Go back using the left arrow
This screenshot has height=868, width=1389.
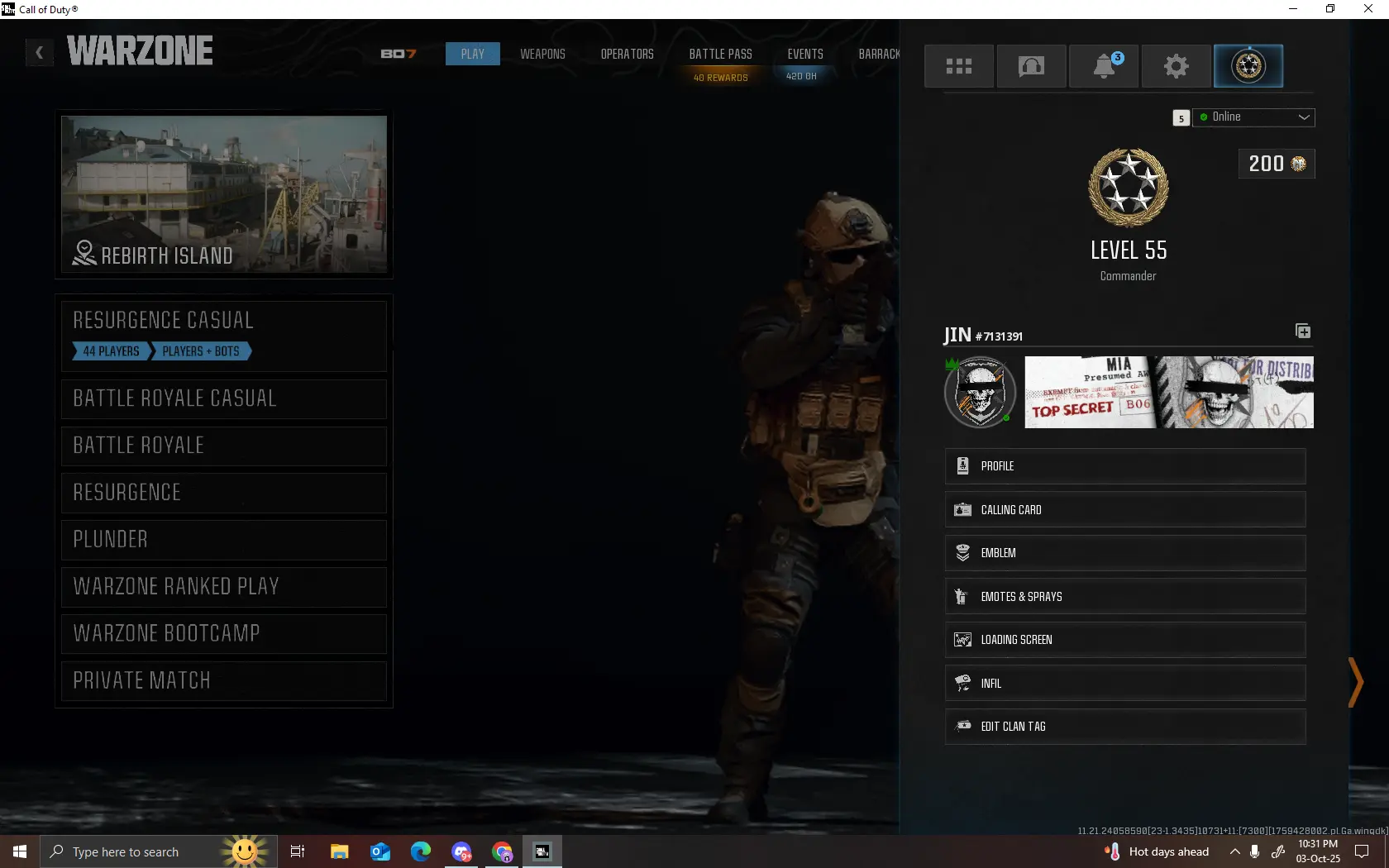39,52
